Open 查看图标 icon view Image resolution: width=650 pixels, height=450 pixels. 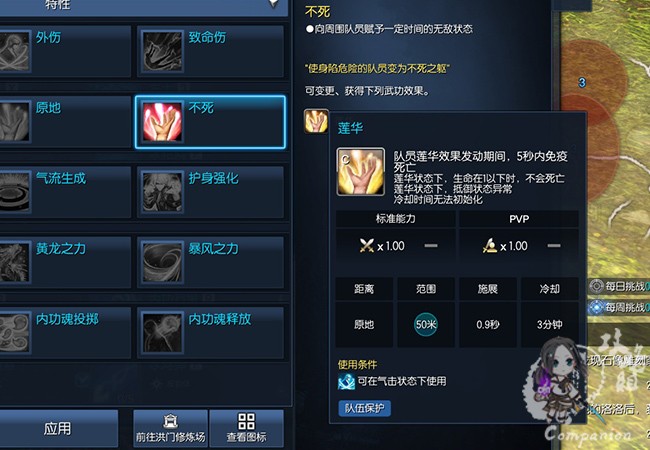(x=247, y=428)
